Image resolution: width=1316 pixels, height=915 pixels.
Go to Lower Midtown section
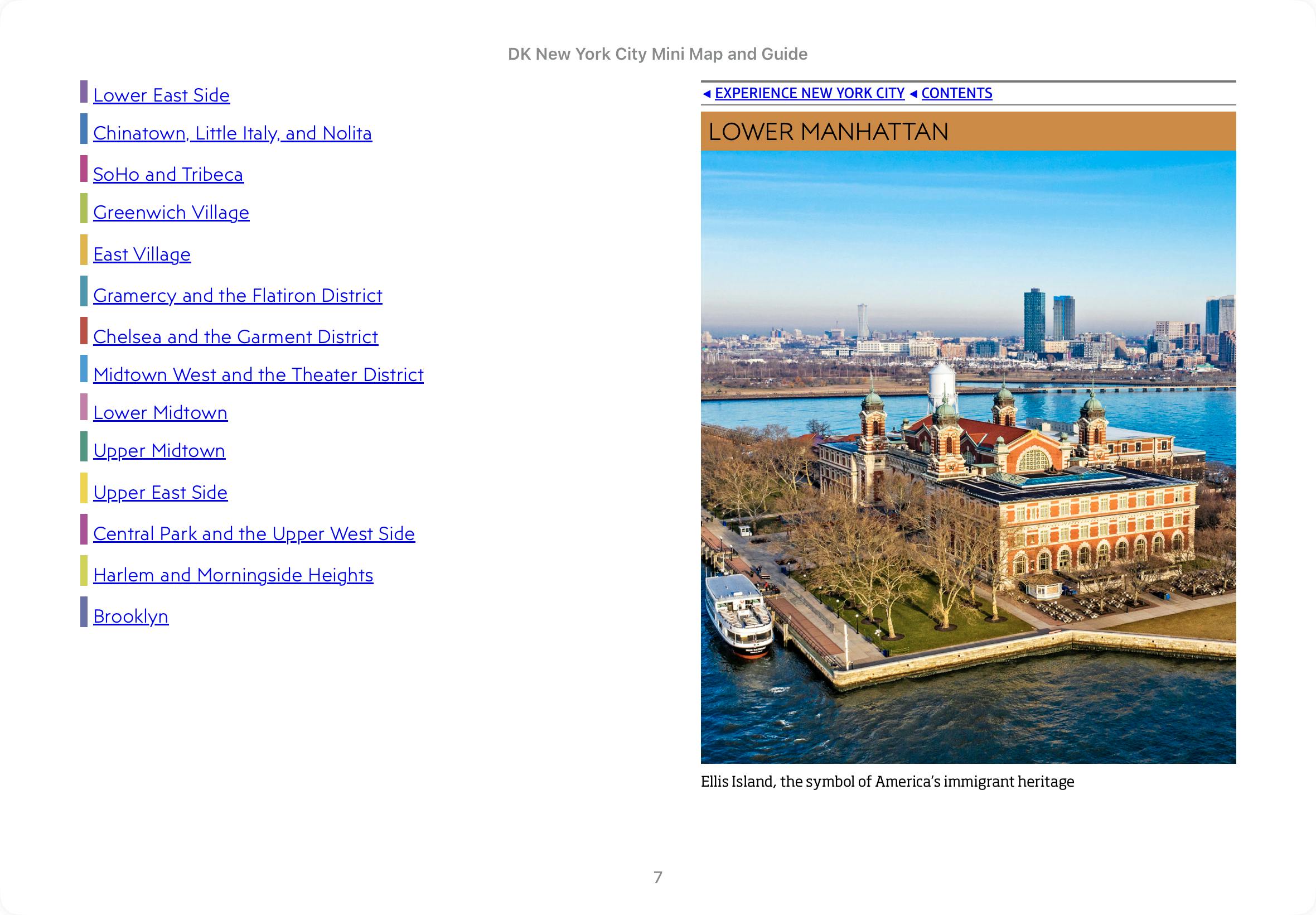[x=160, y=413]
